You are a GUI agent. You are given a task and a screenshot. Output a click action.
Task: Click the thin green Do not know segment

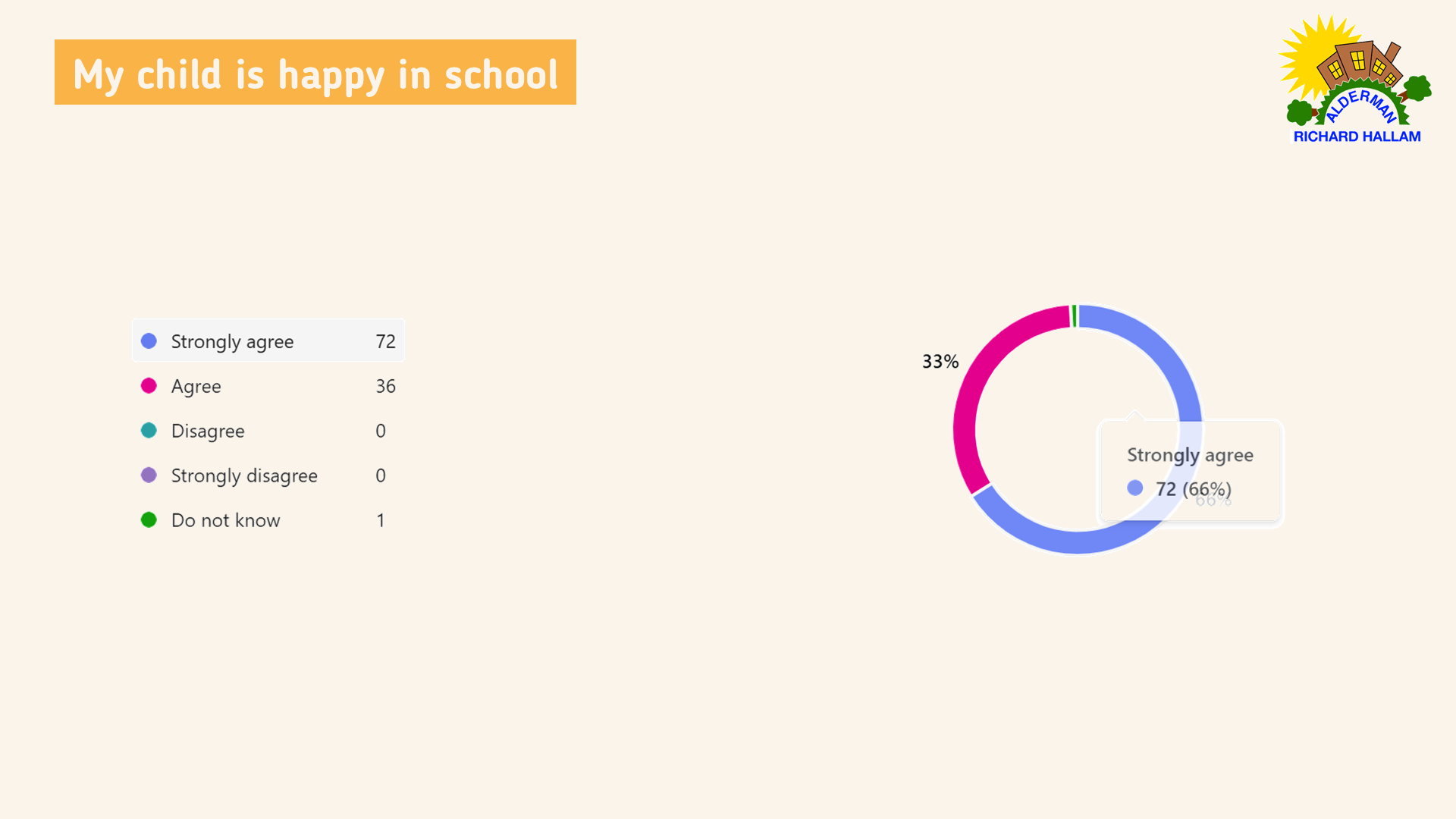coord(1075,316)
